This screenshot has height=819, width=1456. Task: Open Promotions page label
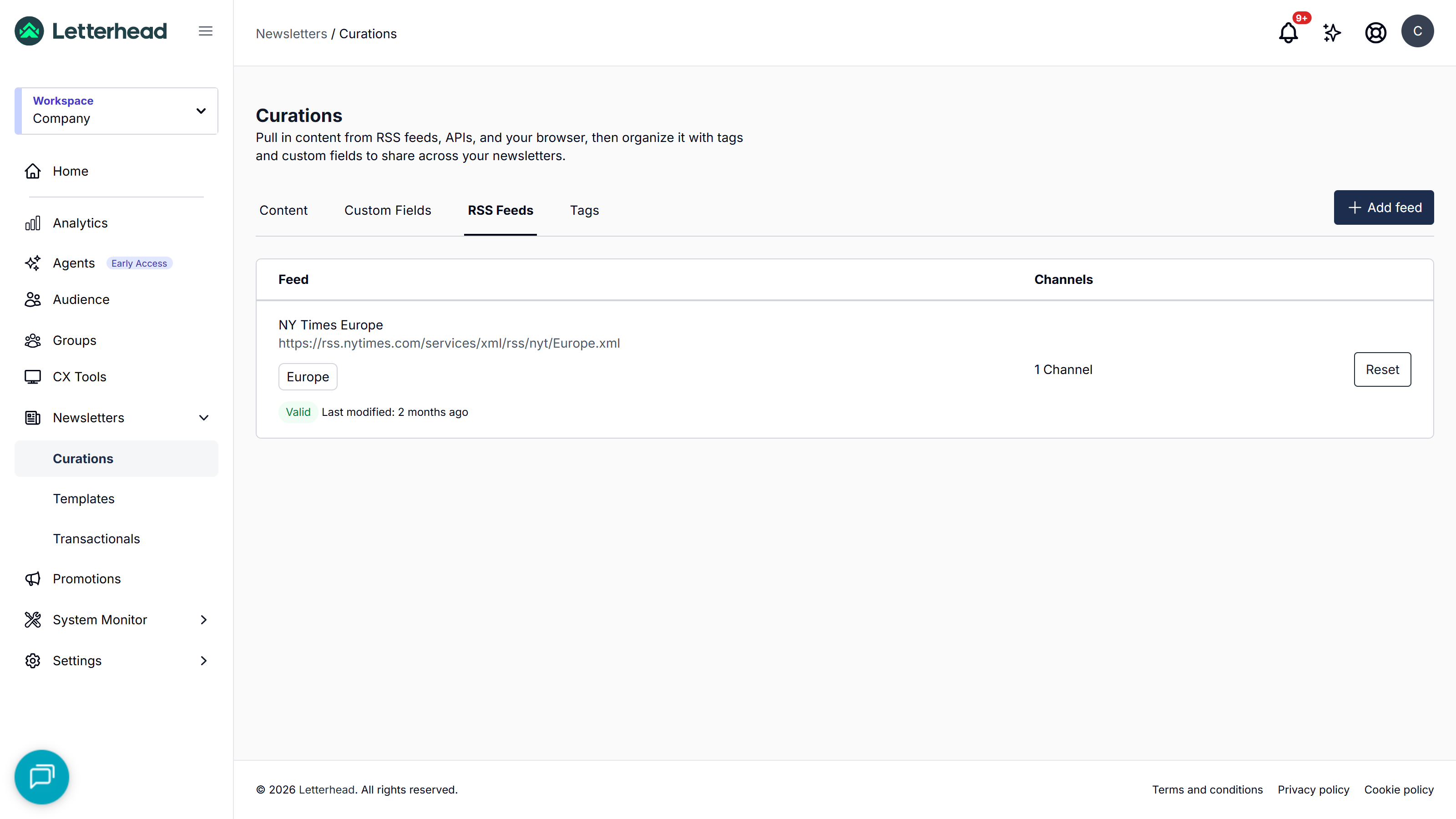(87, 579)
